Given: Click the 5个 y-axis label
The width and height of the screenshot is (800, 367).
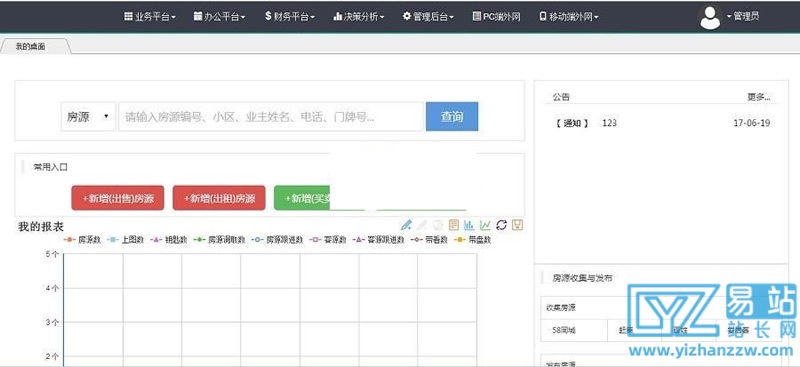Looking at the screenshot, I should click(52, 254).
